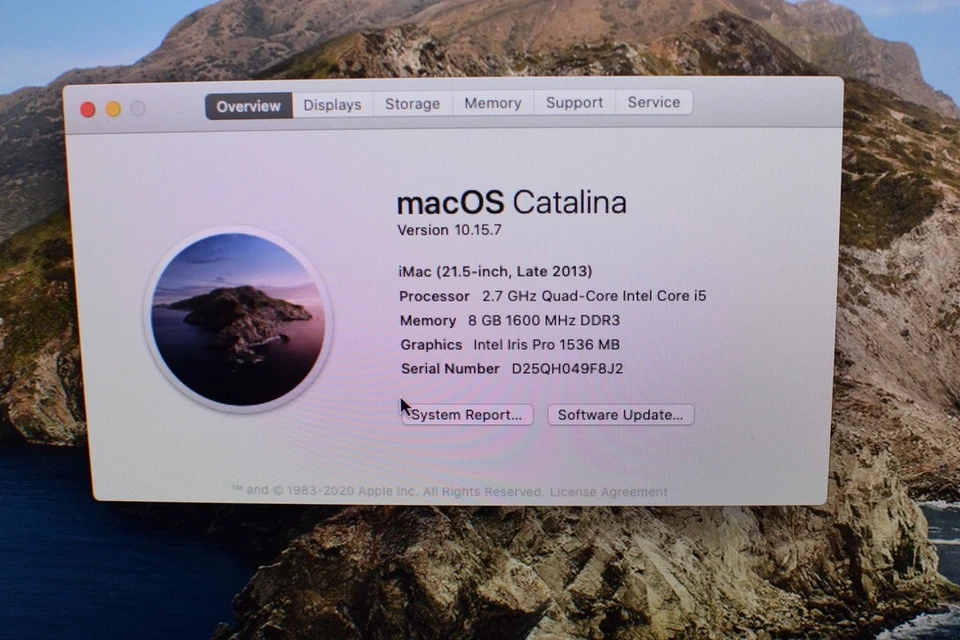
Task: Click the Version 10.15.7 text
Action: click(x=449, y=230)
